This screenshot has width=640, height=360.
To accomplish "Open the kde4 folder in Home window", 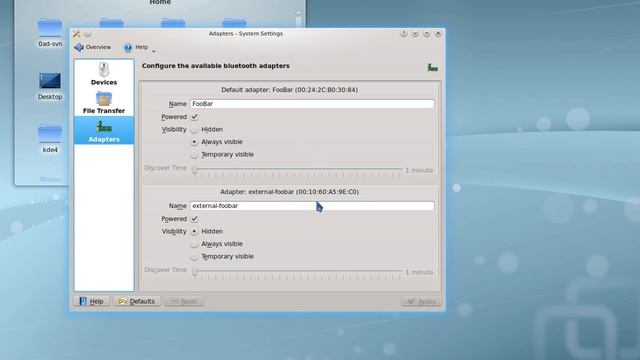I will (50, 139).
